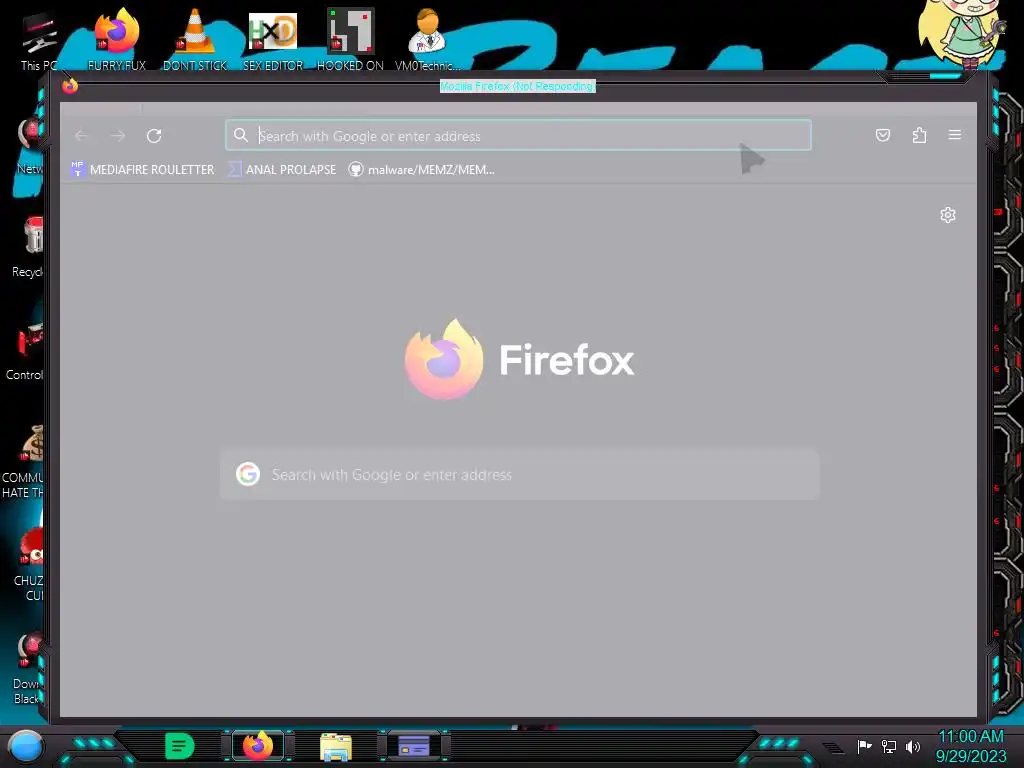Image resolution: width=1024 pixels, height=768 pixels.
Task: Open the MEDIAFIRE ROULETTER bookmark
Action: [142, 169]
